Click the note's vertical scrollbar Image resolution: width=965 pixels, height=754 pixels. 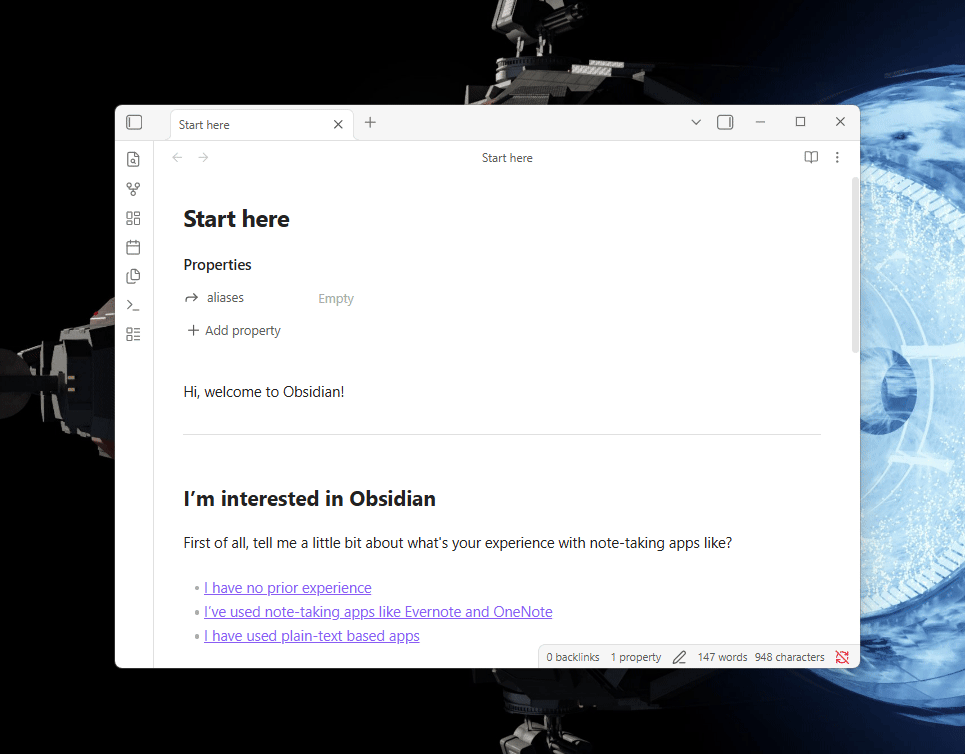[x=854, y=265]
